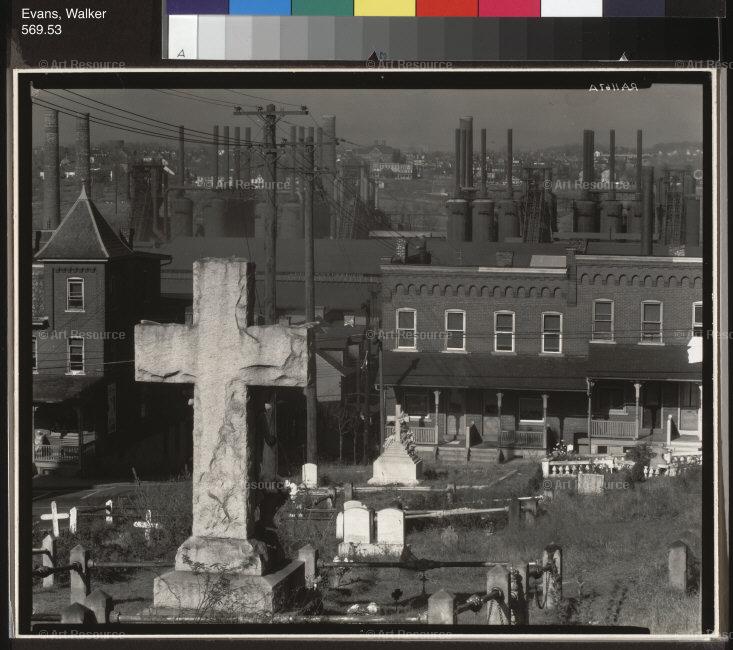Click the 'Evans, Walker' caption text
Image resolution: width=733 pixels, height=650 pixels.
pos(64,14)
